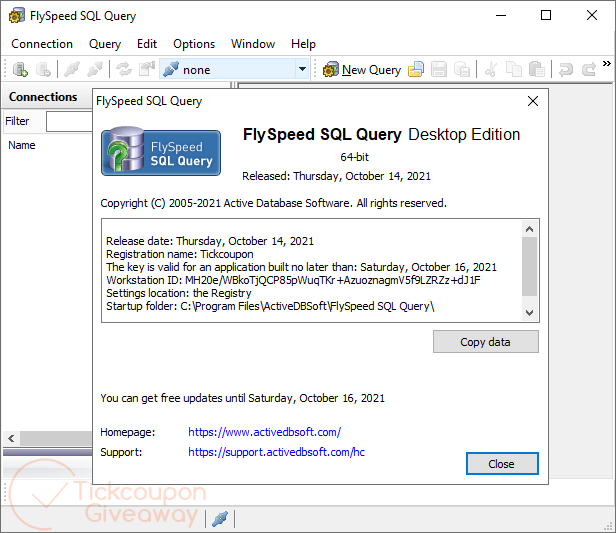Screen dimensions: 616x533
Task: Click the Name column header
Action: tap(22, 145)
